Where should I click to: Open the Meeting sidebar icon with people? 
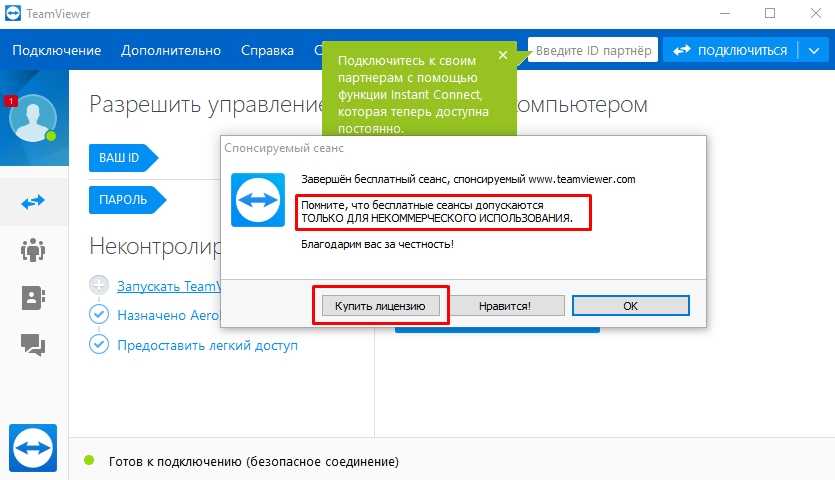pyautogui.click(x=33, y=250)
